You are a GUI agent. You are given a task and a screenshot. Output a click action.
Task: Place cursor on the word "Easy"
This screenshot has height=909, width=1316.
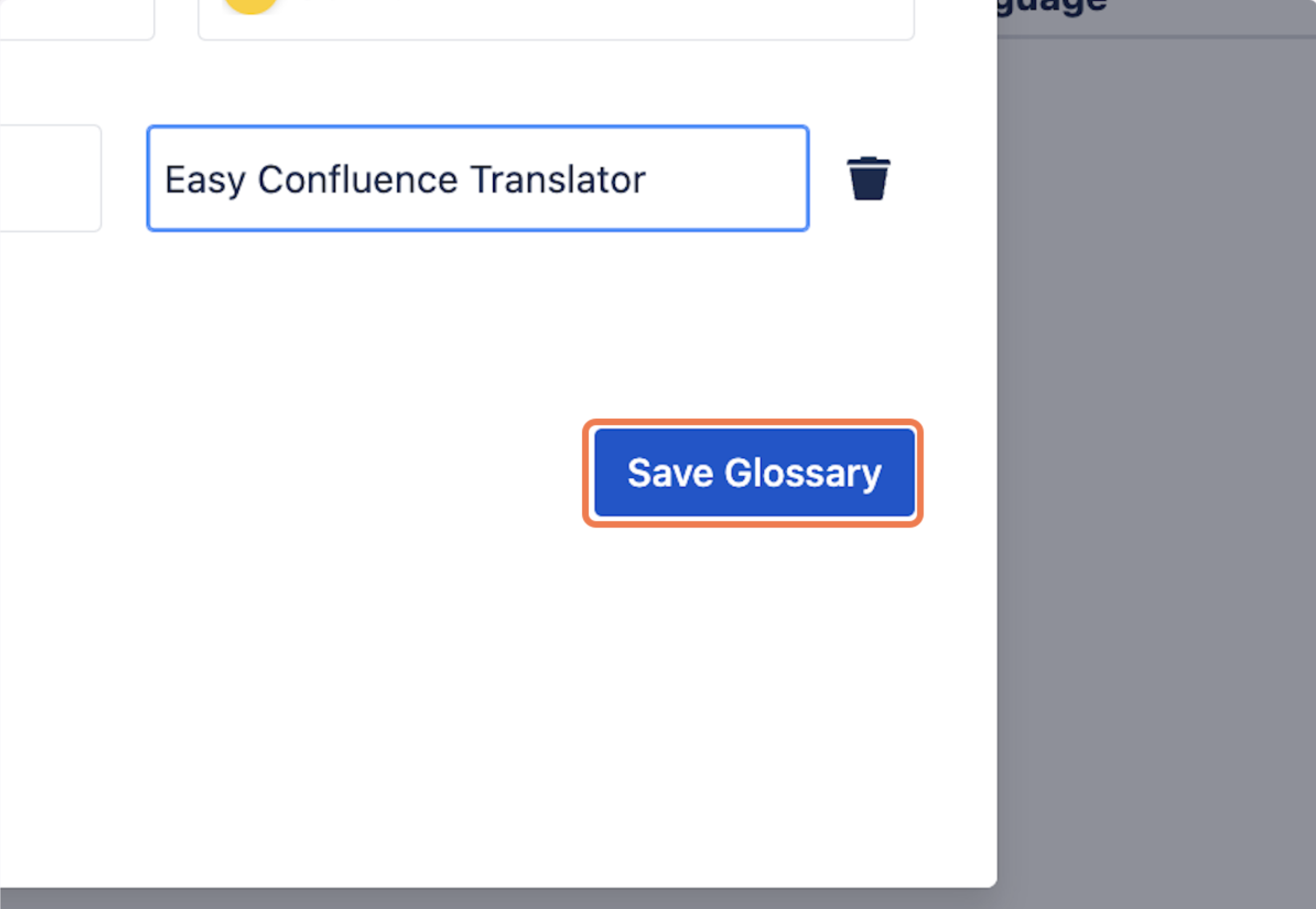205,180
